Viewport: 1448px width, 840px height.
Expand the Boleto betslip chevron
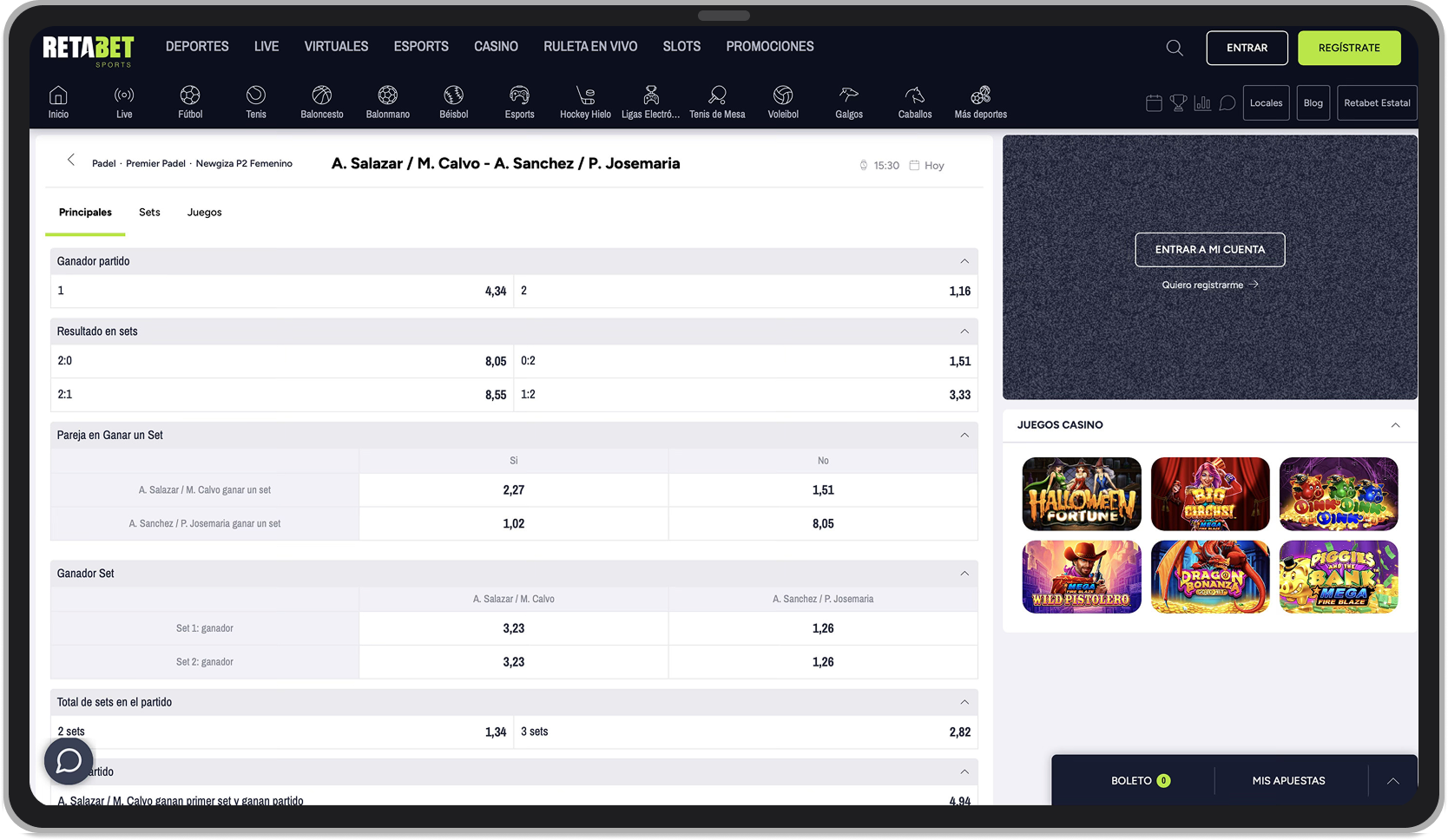point(1392,781)
